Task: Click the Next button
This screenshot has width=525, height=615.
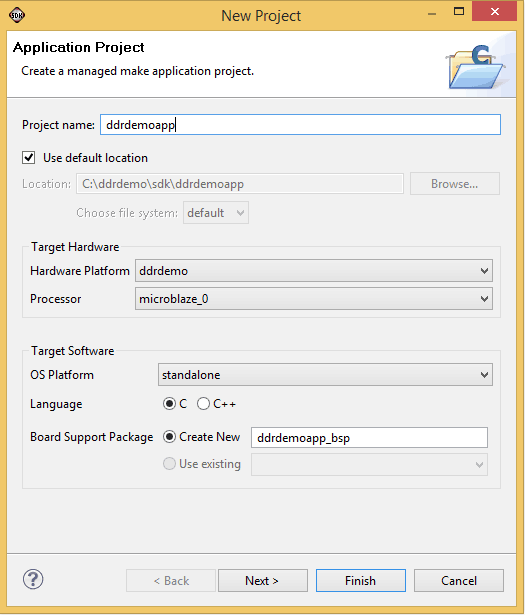Action: (263, 580)
